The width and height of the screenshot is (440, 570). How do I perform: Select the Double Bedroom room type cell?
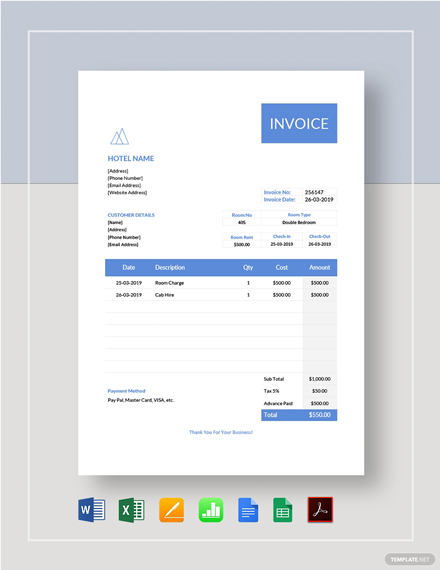(x=299, y=222)
